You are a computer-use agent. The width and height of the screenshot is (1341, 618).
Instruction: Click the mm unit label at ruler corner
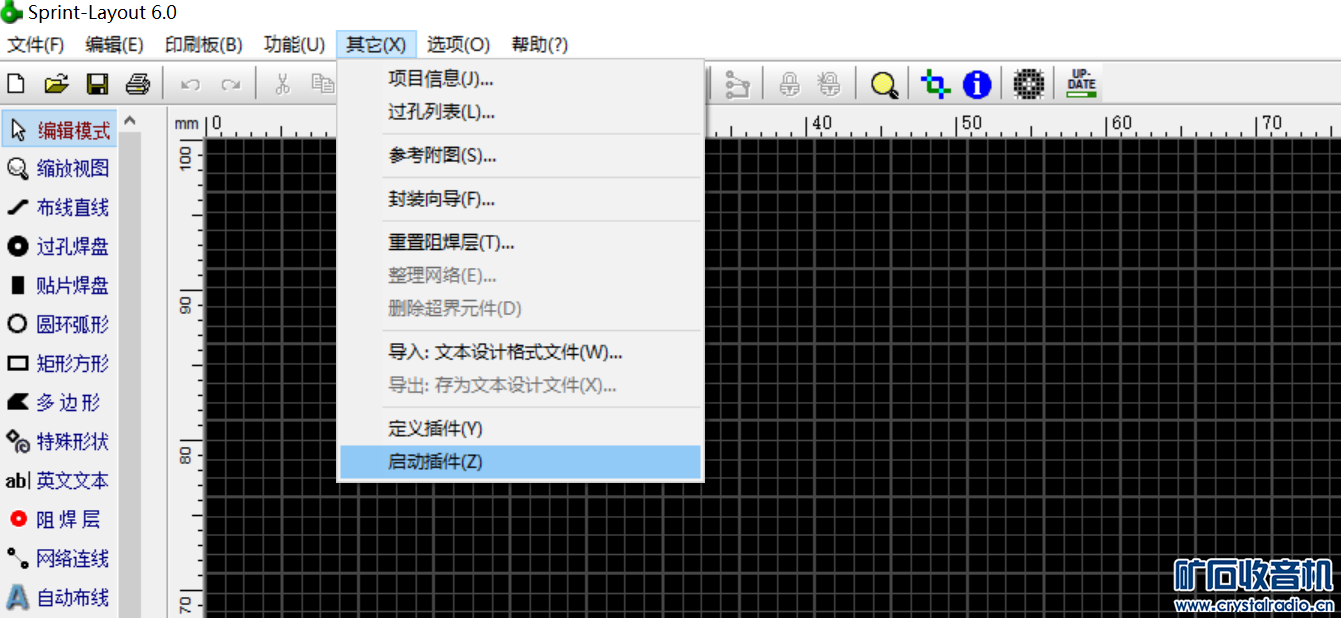(x=186, y=124)
